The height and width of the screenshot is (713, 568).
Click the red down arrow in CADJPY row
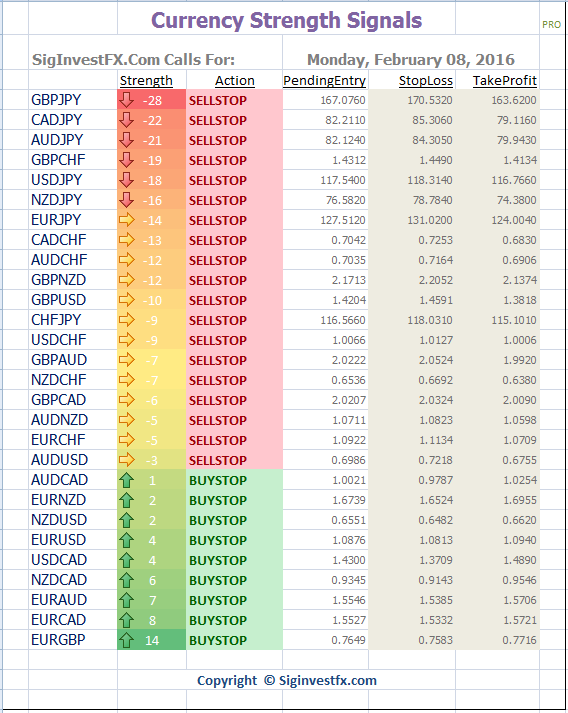click(126, 120)
